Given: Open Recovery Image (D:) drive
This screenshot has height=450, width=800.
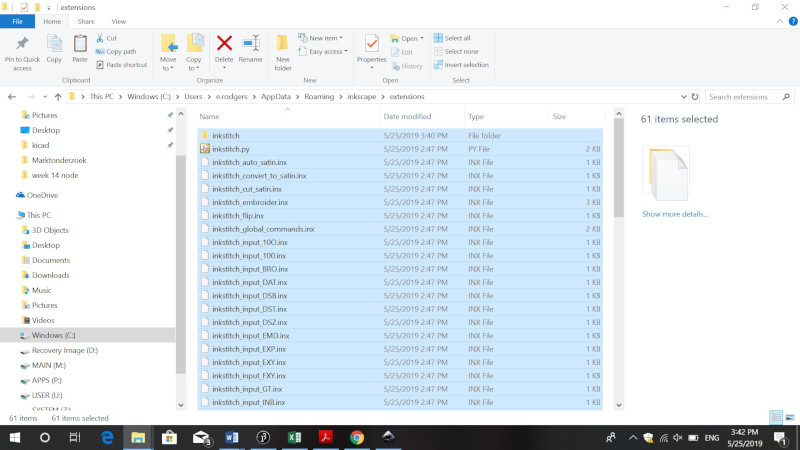Looking at the screenshot, I should pos(65,350).
